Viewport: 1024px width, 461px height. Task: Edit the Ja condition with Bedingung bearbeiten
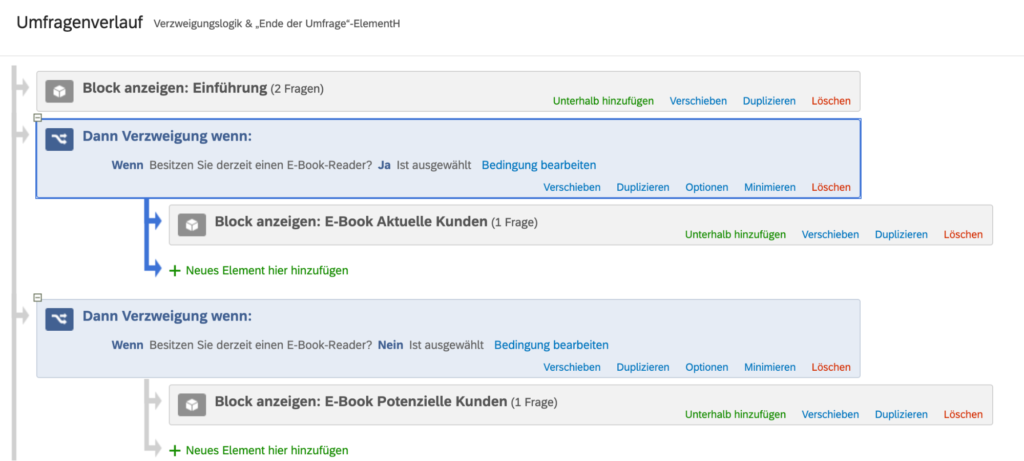pos(539,165)
